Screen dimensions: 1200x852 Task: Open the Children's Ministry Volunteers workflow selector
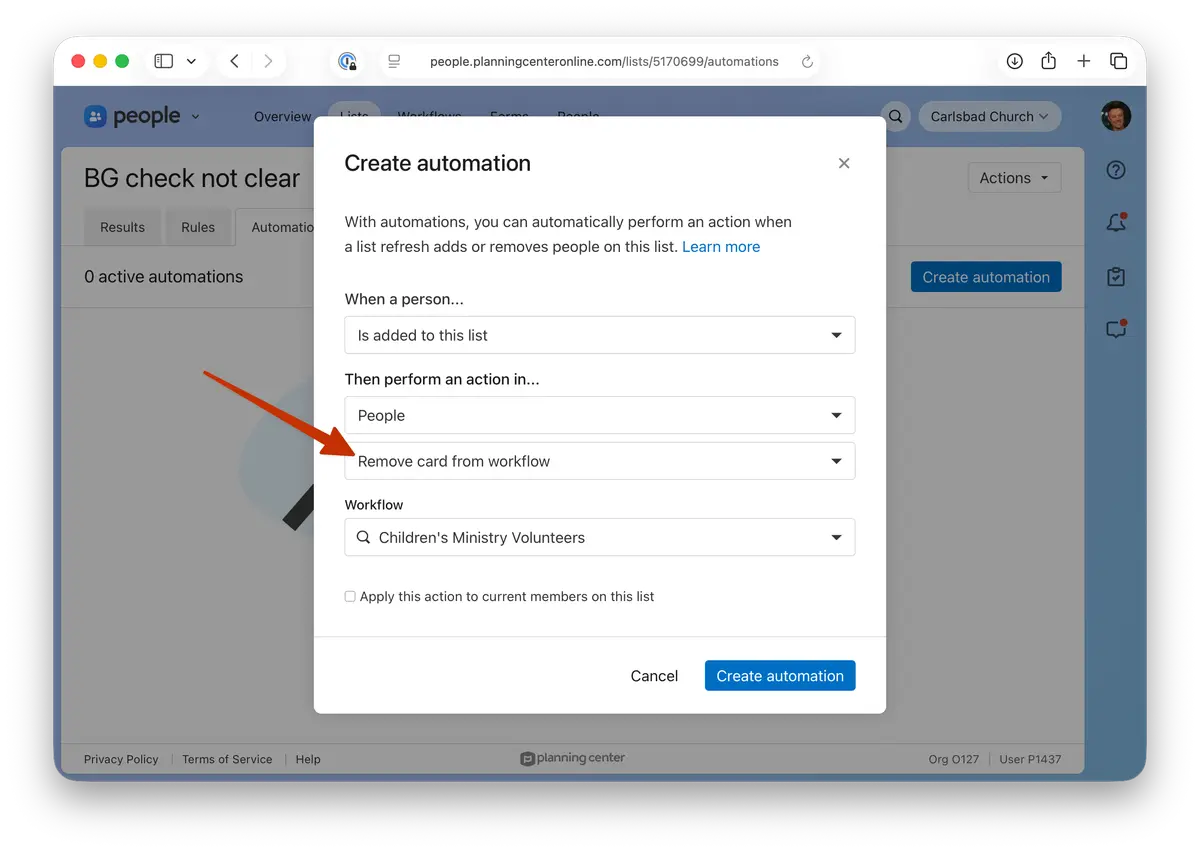(600, 537)
